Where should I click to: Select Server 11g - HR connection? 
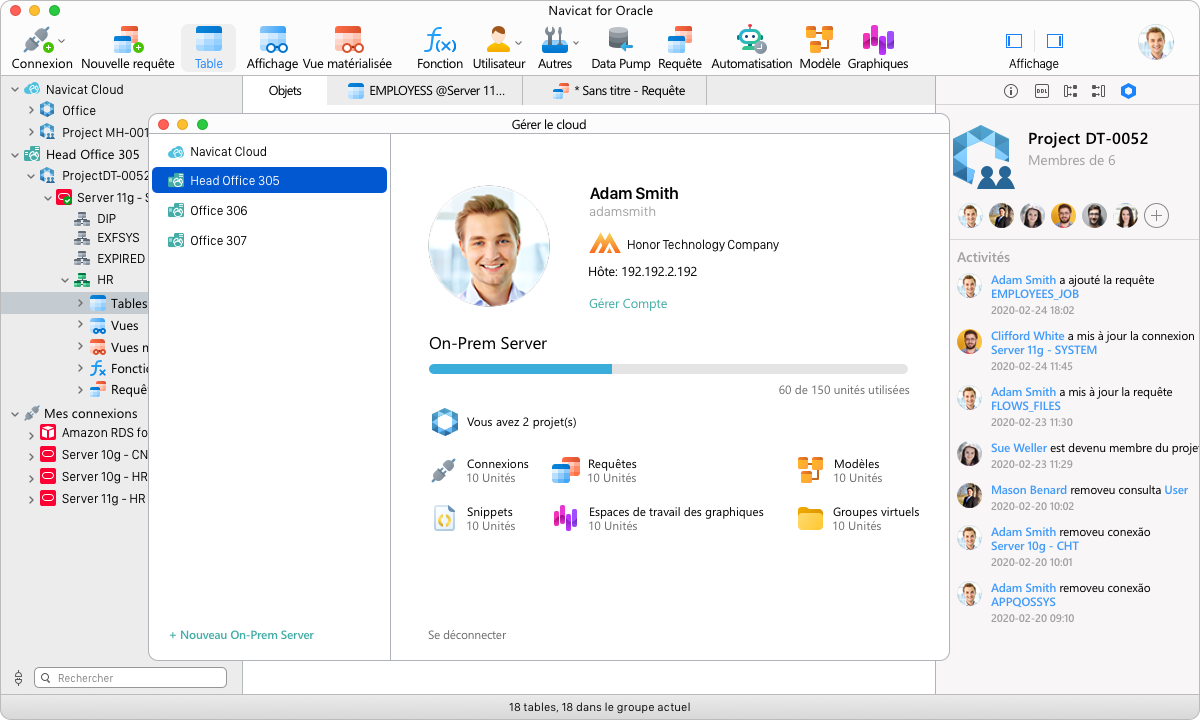[x=103, y=498]
